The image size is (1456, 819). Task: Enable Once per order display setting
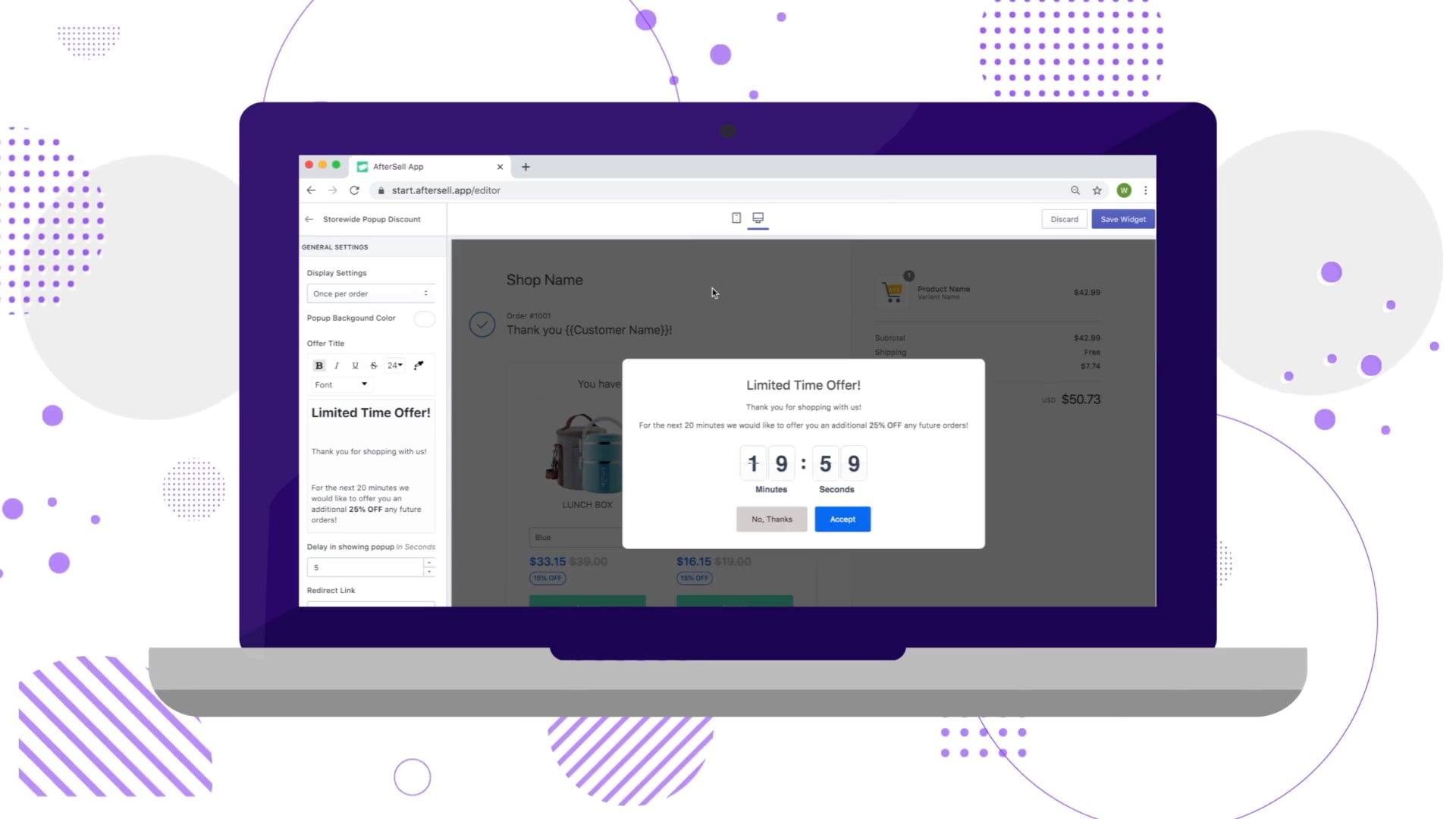click(x=370, y=293)
